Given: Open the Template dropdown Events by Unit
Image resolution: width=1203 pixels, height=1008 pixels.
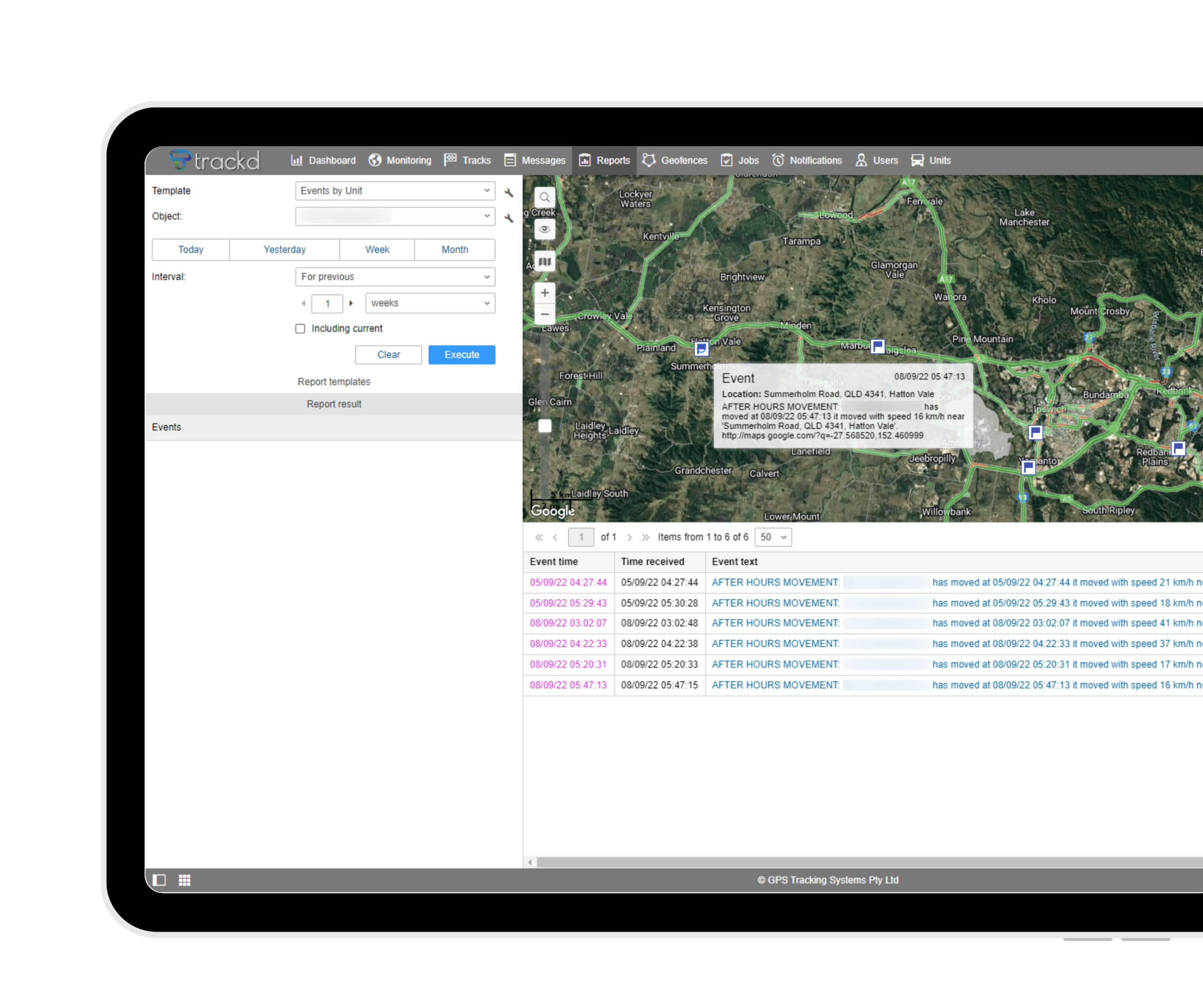Looking at the screenshot, I should (x=395, y=191).
